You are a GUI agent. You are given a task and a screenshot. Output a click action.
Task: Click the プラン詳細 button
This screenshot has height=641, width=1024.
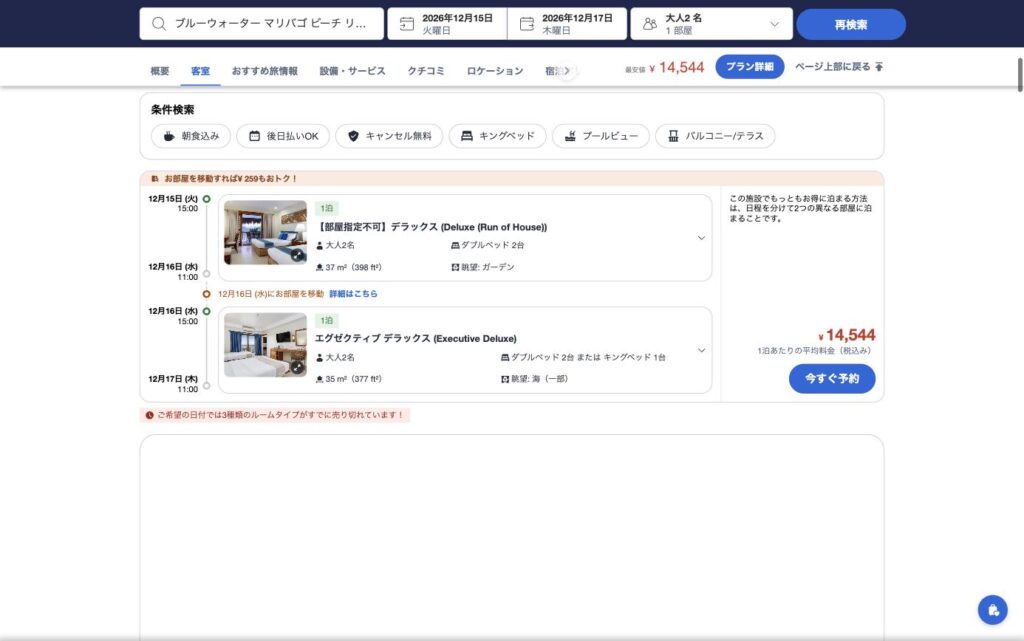pyautogui.click(x=750, y=67)
